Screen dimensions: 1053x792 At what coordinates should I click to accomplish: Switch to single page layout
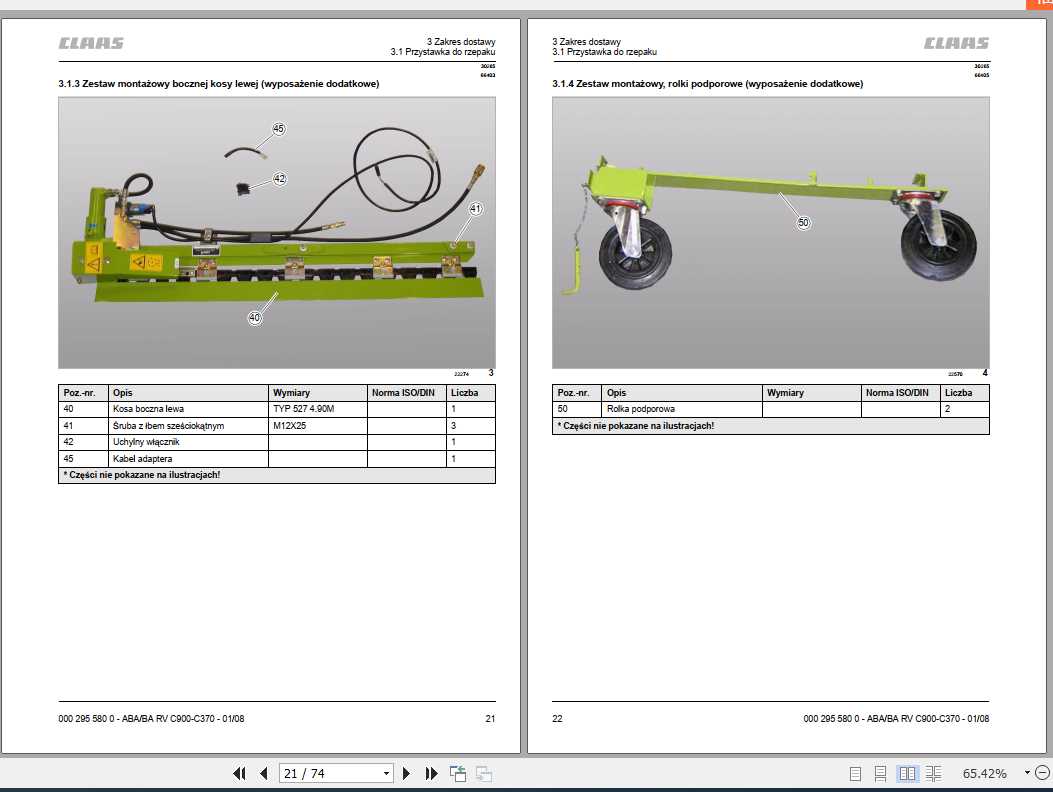pos(855,773)
